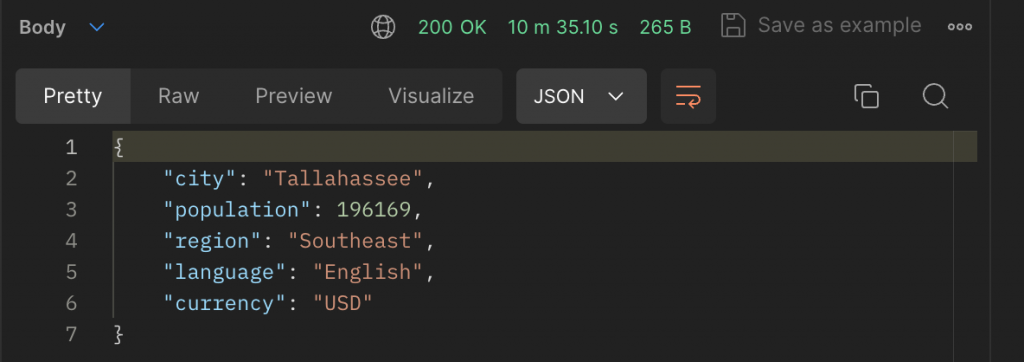Click the "USD" value

coord(344,304)
